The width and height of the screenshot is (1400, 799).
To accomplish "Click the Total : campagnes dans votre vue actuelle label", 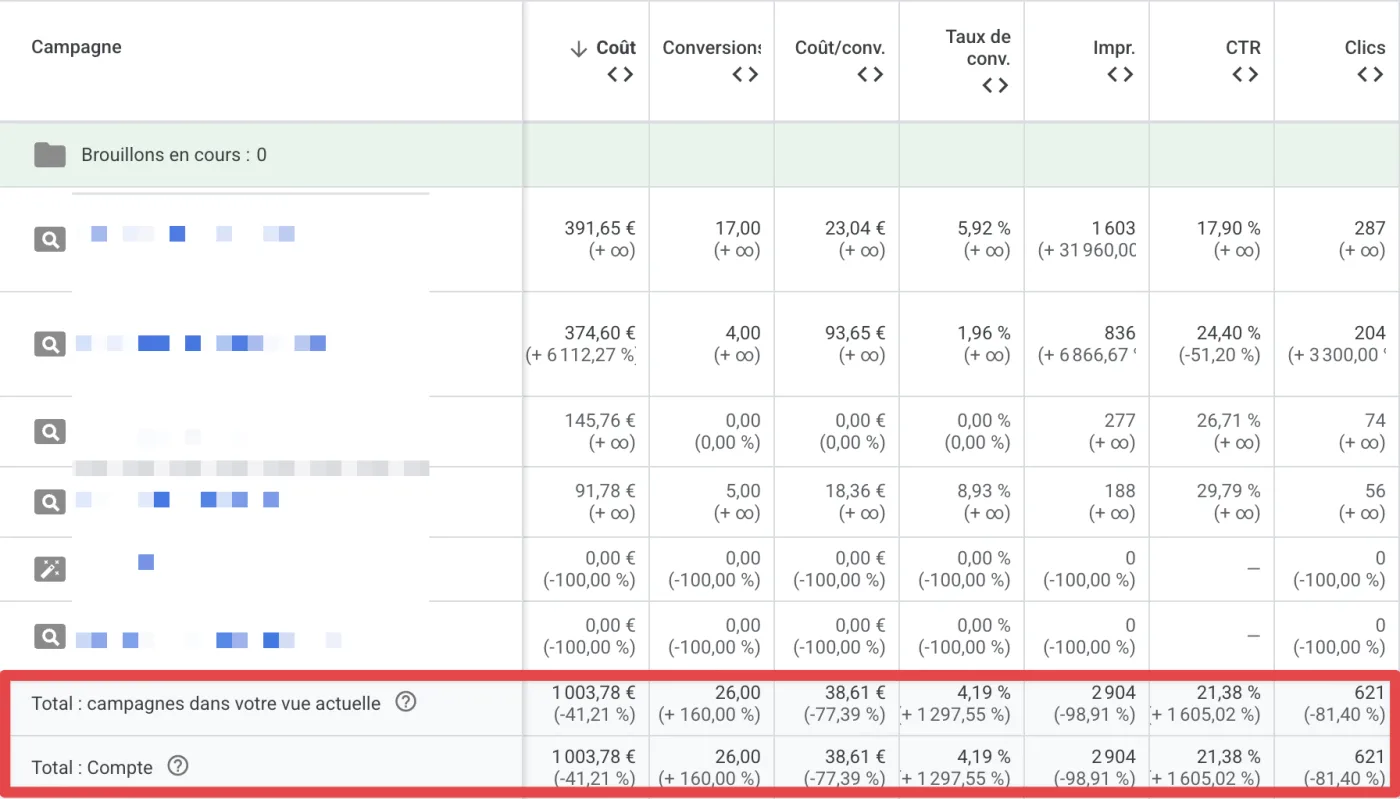I will tap(206, 703).
